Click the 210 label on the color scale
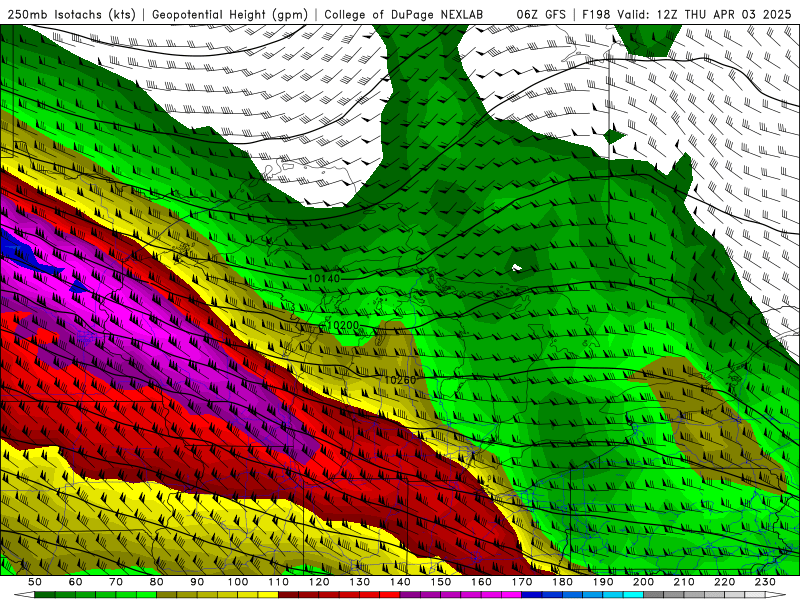This screenshot has width=800, height=600. pos(684,582)
